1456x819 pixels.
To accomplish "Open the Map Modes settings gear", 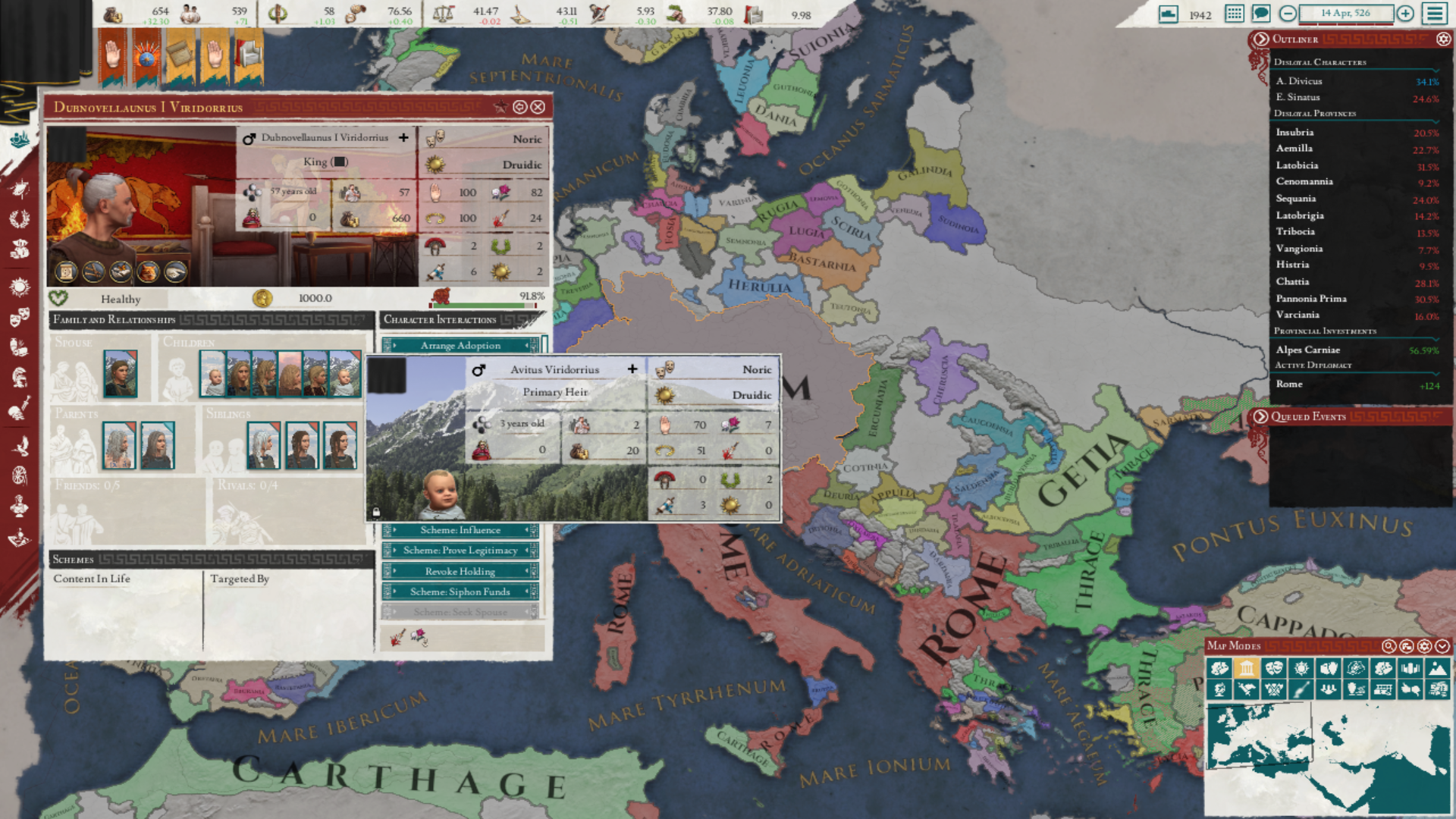I will (x=1424, y=646).
